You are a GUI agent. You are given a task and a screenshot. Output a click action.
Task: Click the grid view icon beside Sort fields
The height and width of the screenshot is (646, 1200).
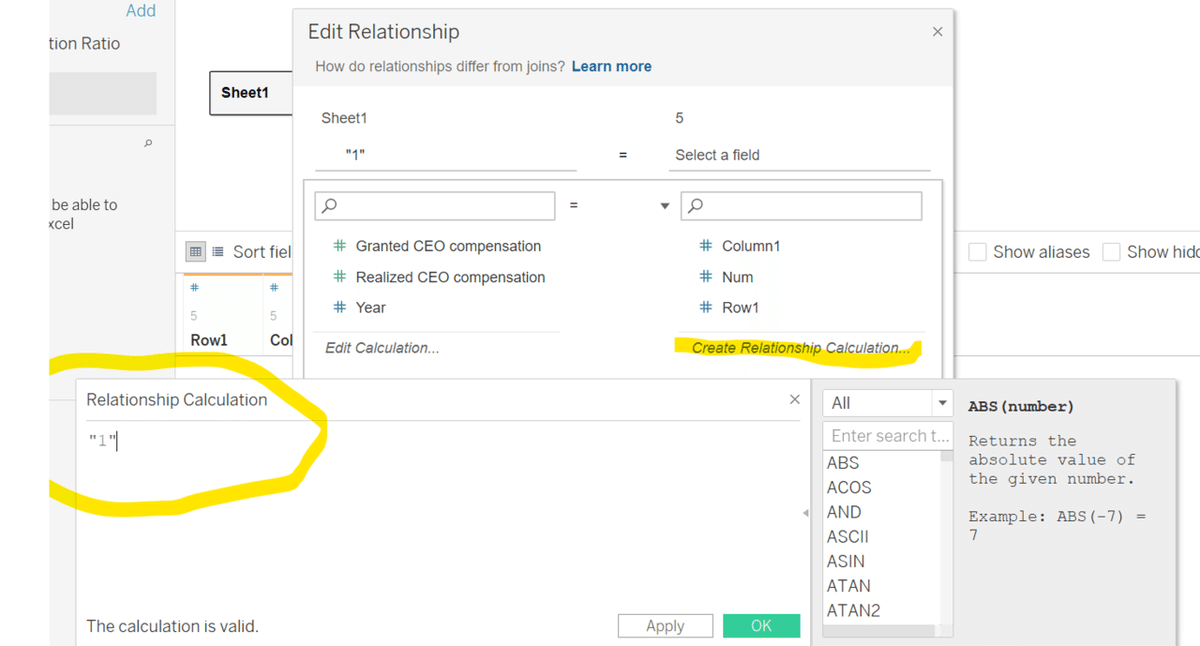pyautogui.click(x=195, y=252)
